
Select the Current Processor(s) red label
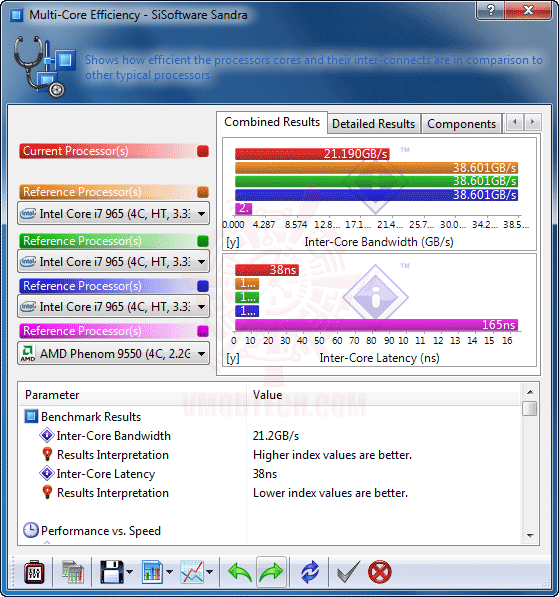click(75, 151)
